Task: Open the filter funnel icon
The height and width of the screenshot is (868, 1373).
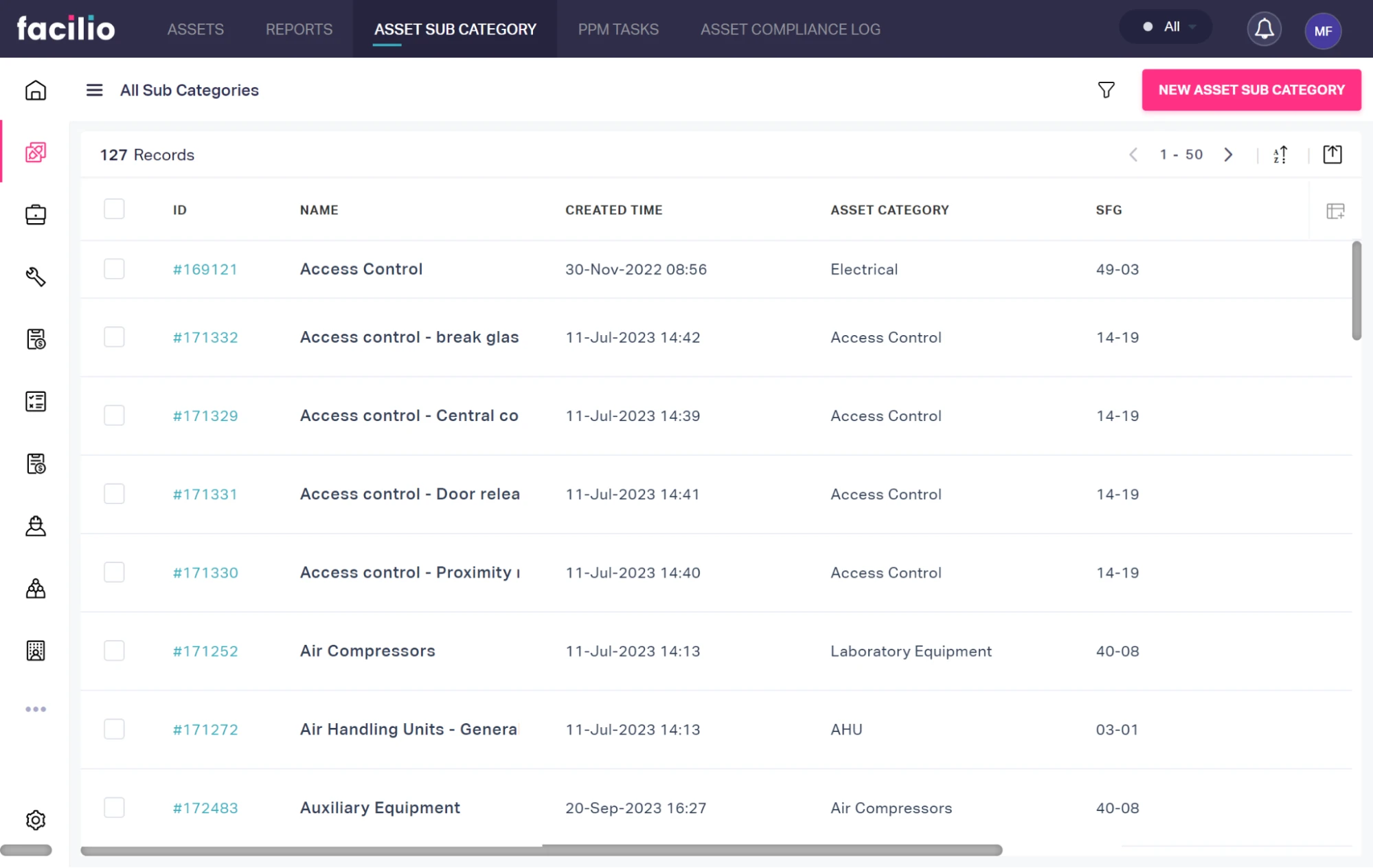Action: [x=1106, y=90]
